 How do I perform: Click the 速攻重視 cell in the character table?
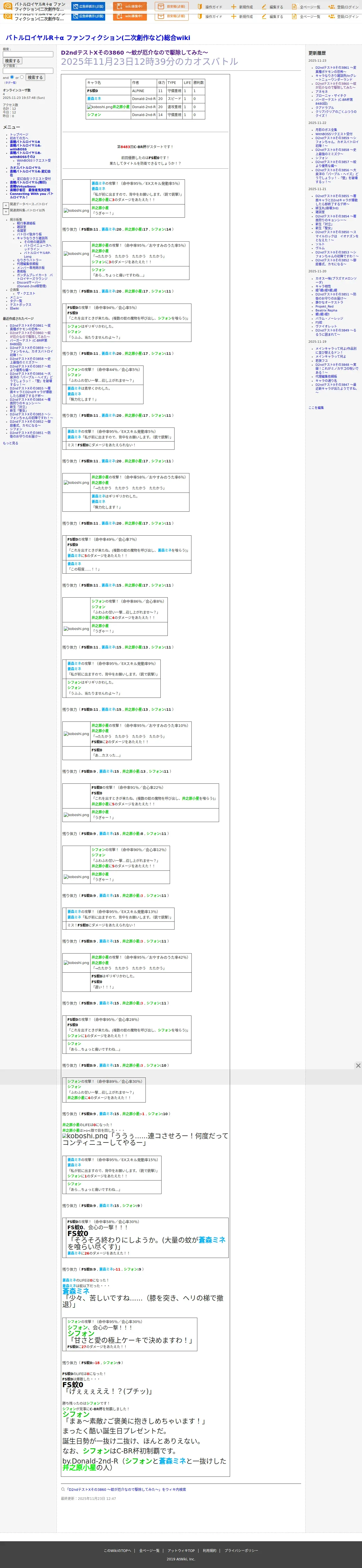tap(174, 106)
